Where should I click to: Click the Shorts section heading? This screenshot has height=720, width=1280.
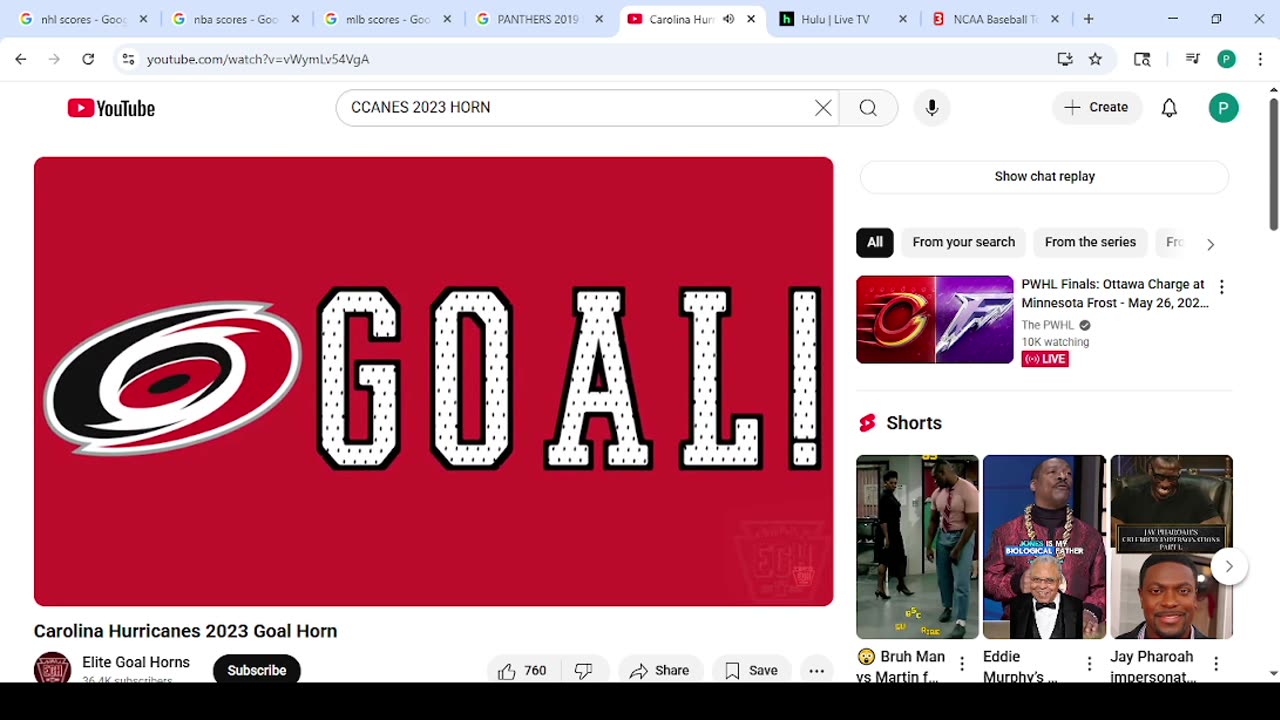click(914, 423)
